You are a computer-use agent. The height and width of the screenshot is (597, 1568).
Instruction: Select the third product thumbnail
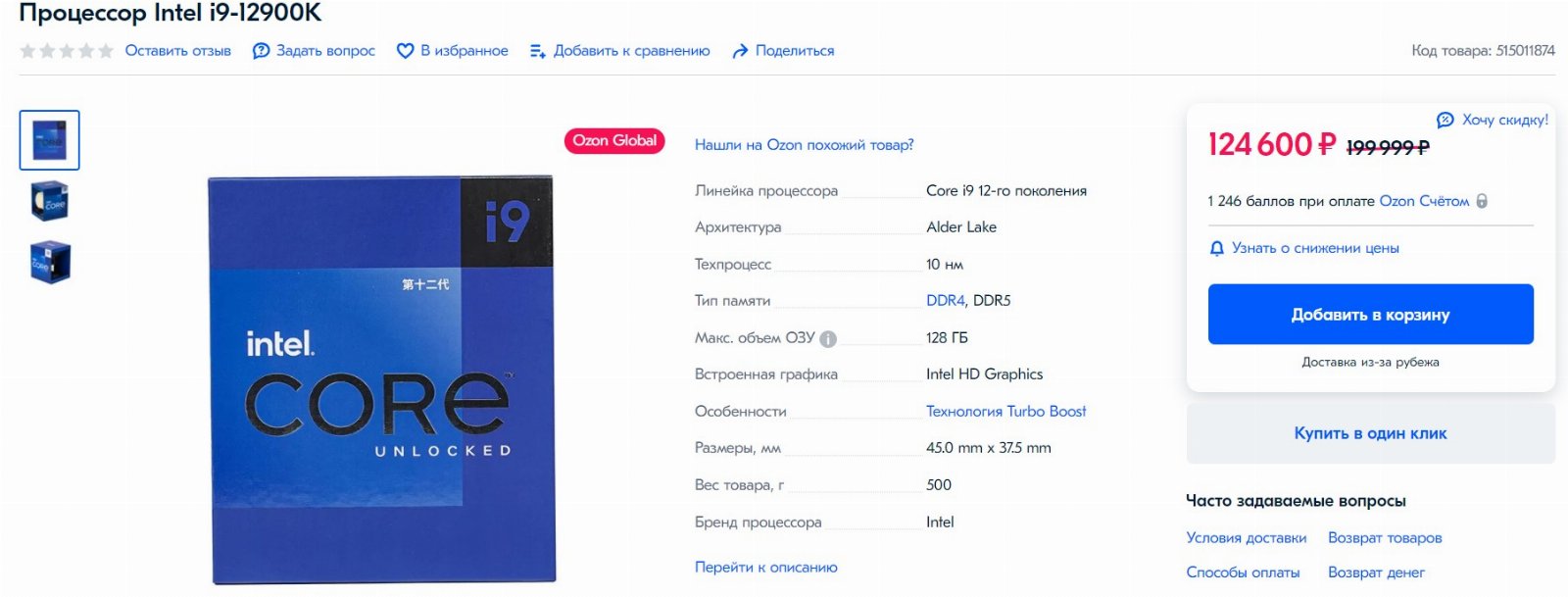50,263
